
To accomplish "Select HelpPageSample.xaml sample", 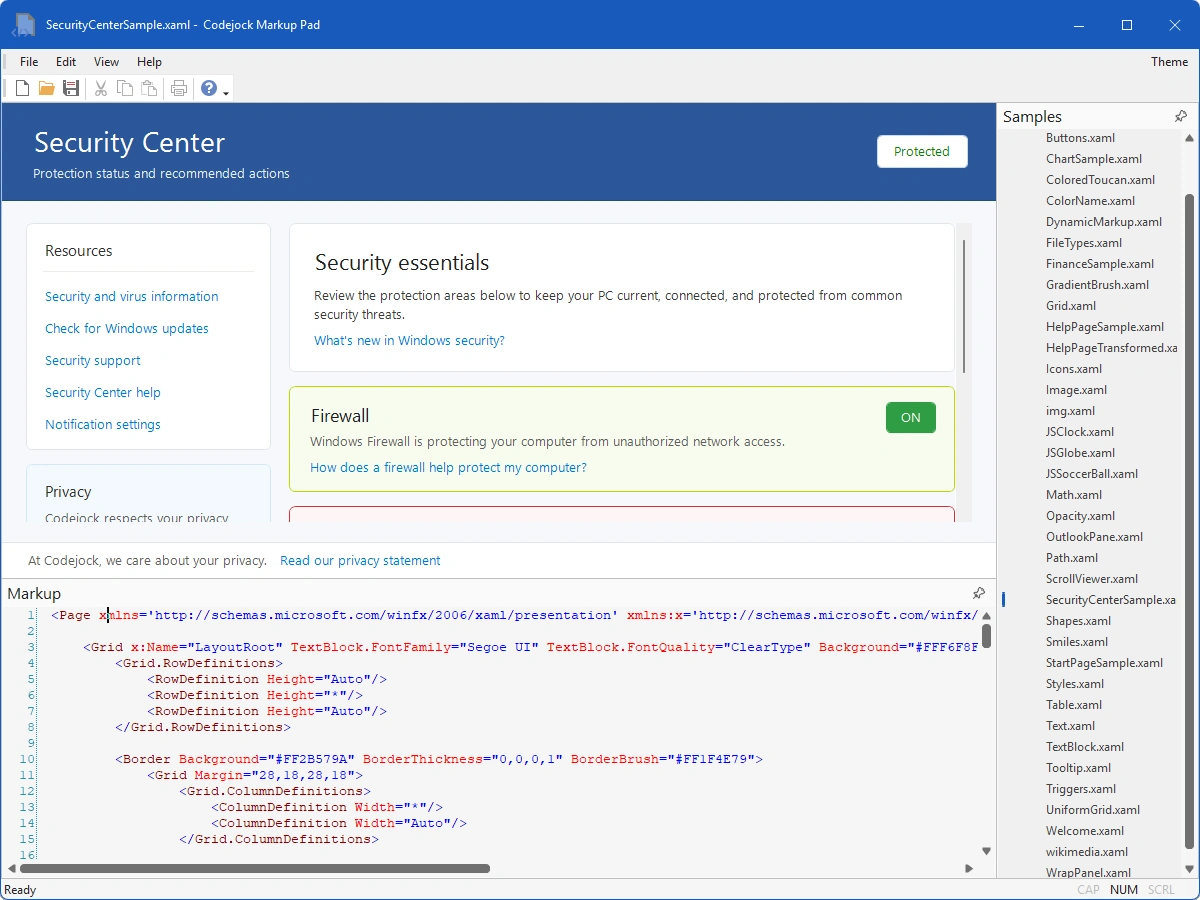I will (x=1105, y=327).
